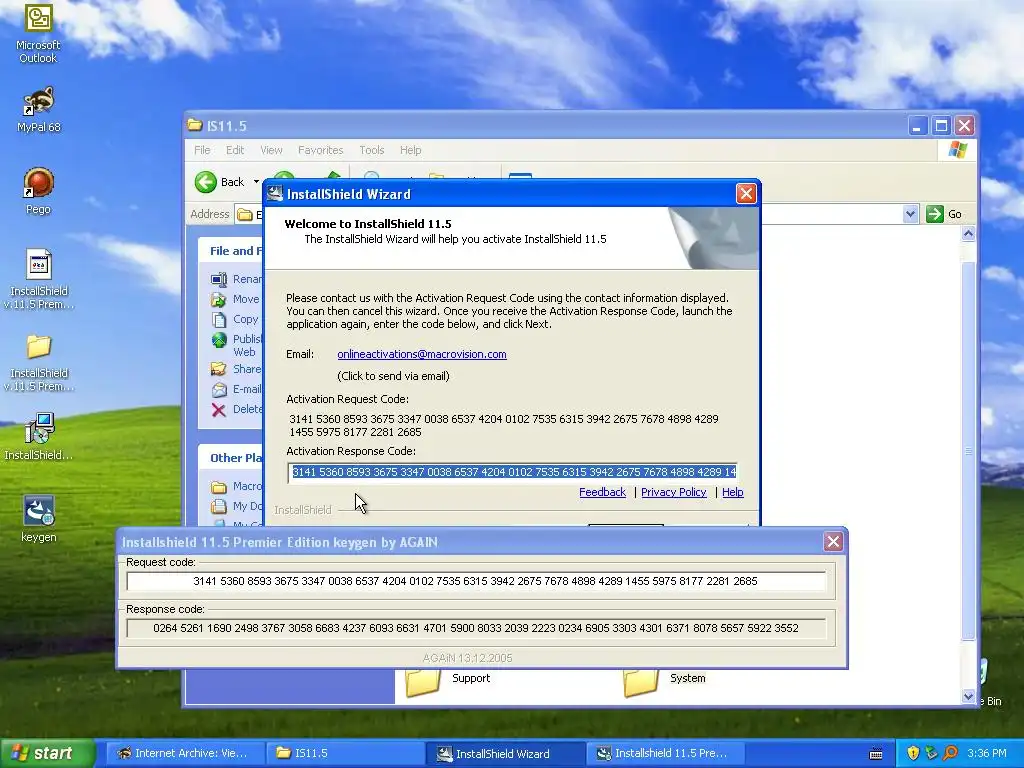Open the Edit menu in IS11.5
The width and height of the screenshot is (1024, 768).
click(x=235, y=150)
